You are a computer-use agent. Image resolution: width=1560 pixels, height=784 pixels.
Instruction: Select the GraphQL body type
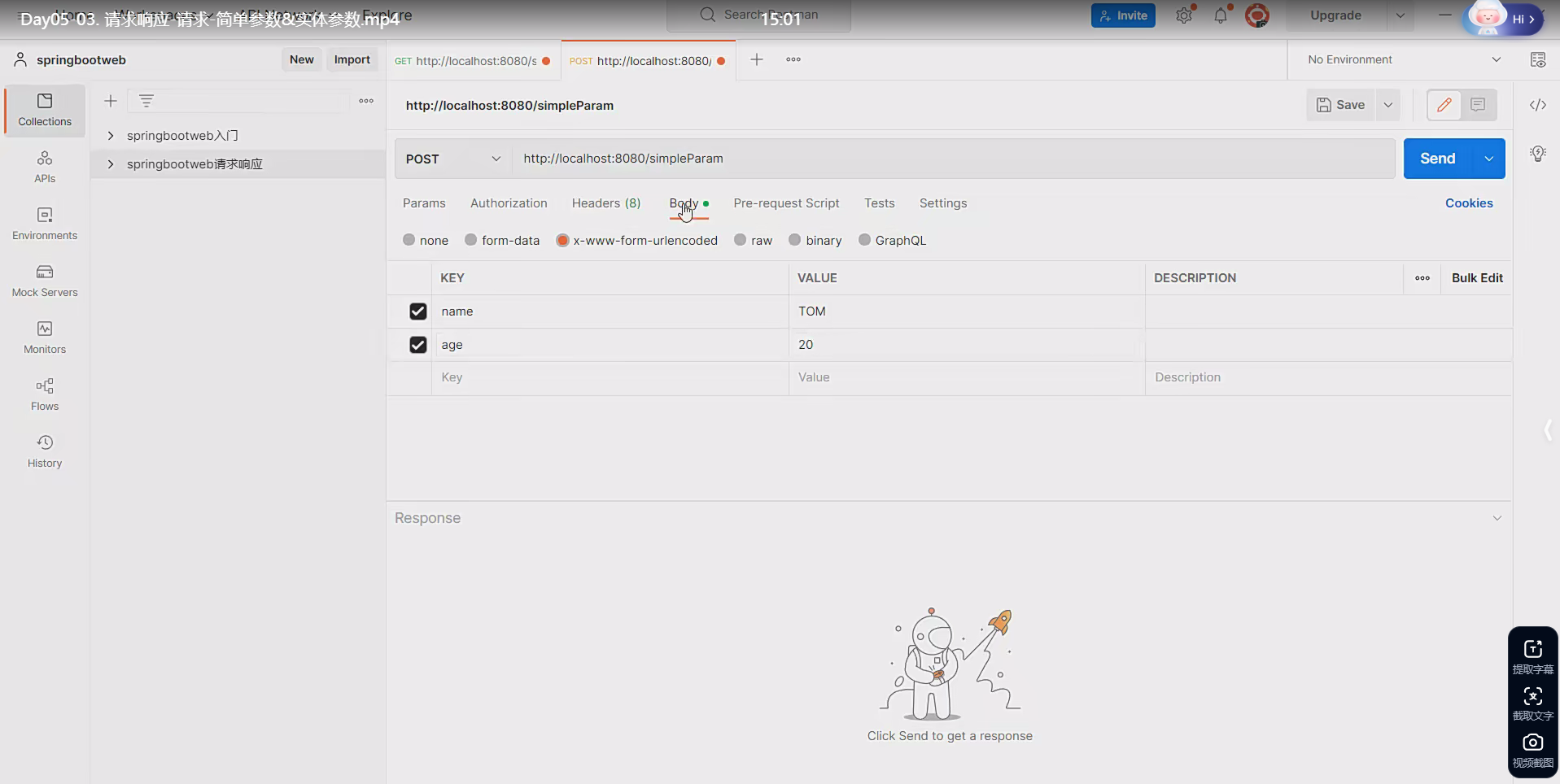click(864, 240)
